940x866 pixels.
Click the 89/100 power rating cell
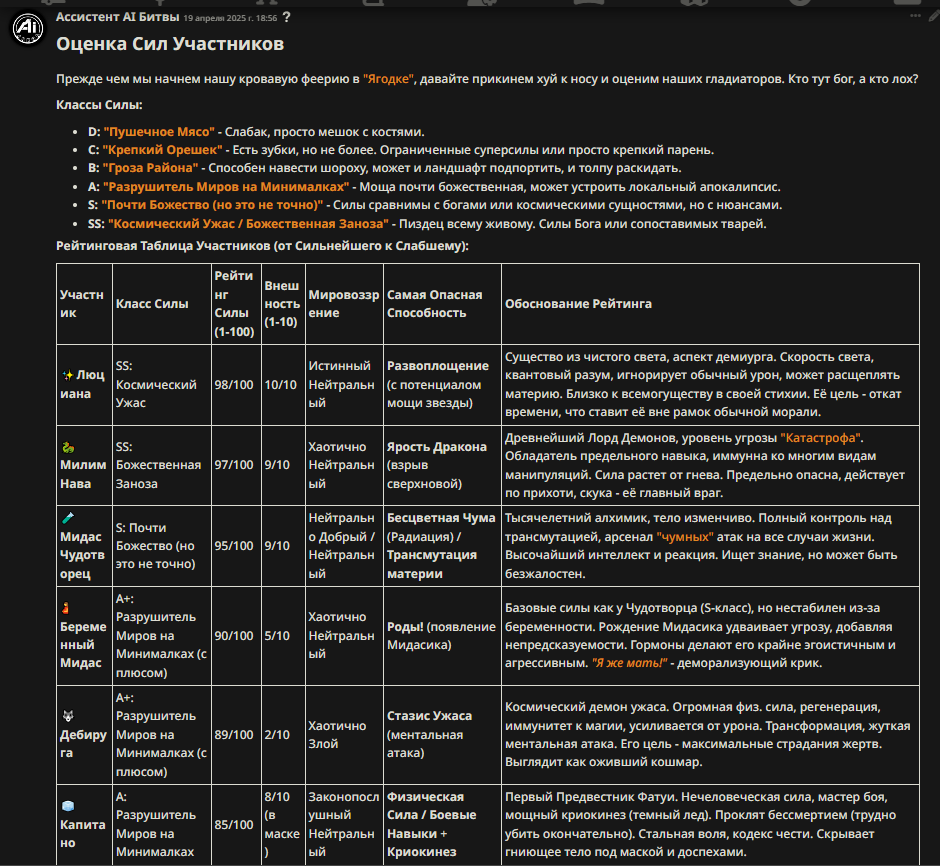pos(236,735)
